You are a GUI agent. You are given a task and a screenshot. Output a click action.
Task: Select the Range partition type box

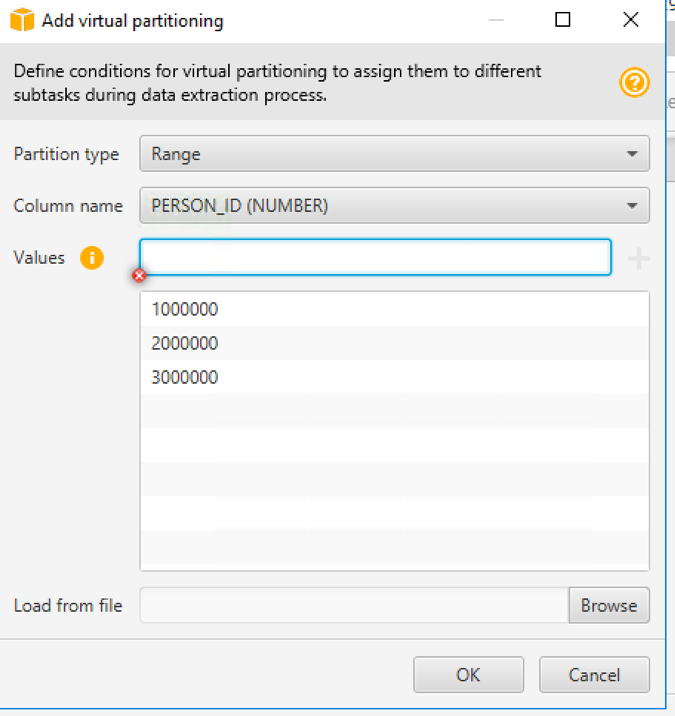tap(395, 153)
